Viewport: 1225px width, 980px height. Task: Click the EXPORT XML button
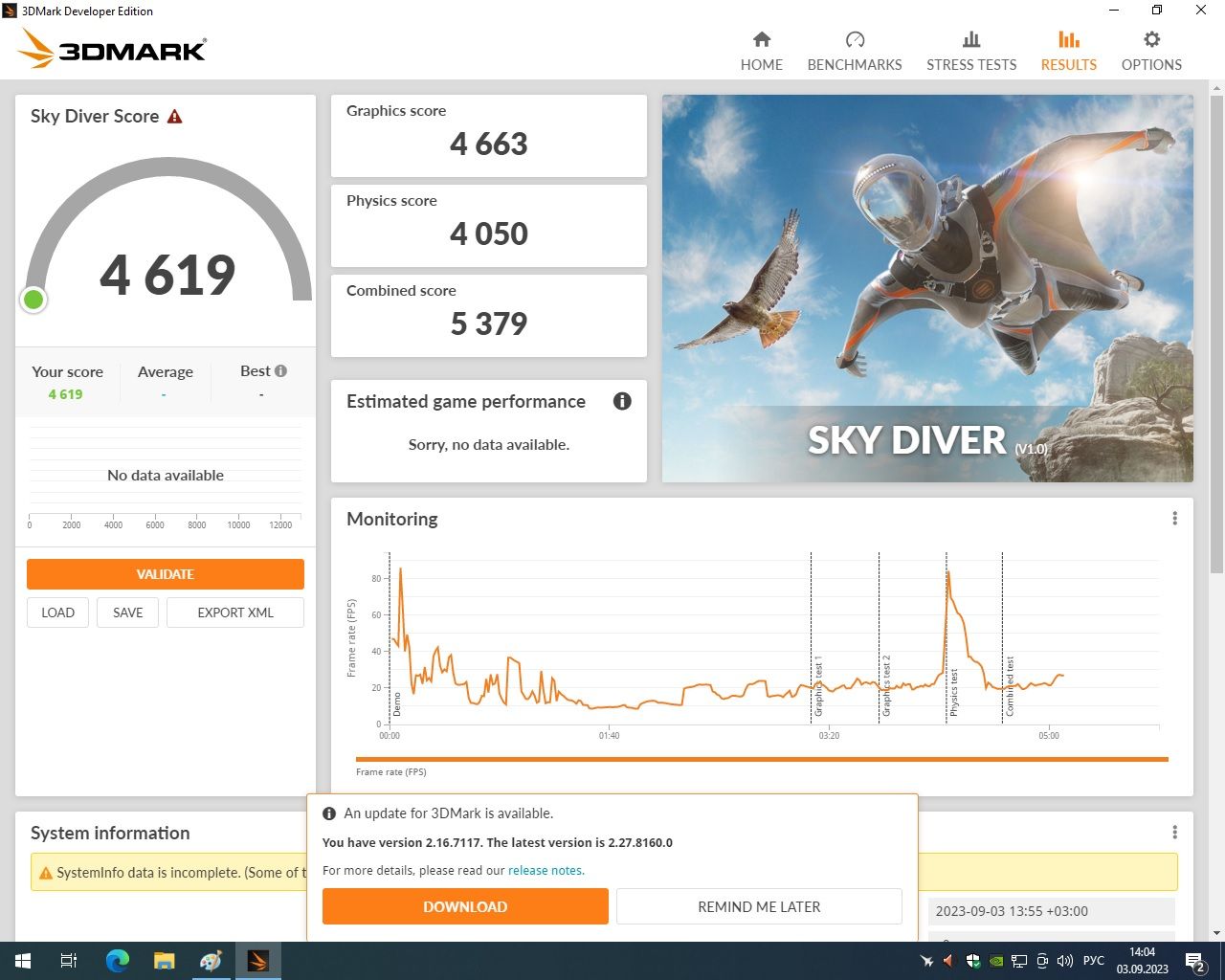click(x=235, y=612)
